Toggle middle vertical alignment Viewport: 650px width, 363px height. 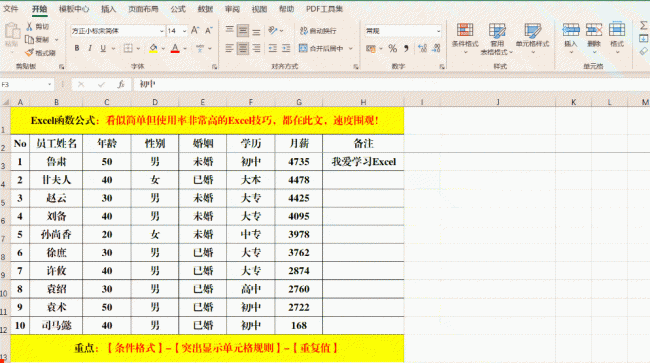243,30
